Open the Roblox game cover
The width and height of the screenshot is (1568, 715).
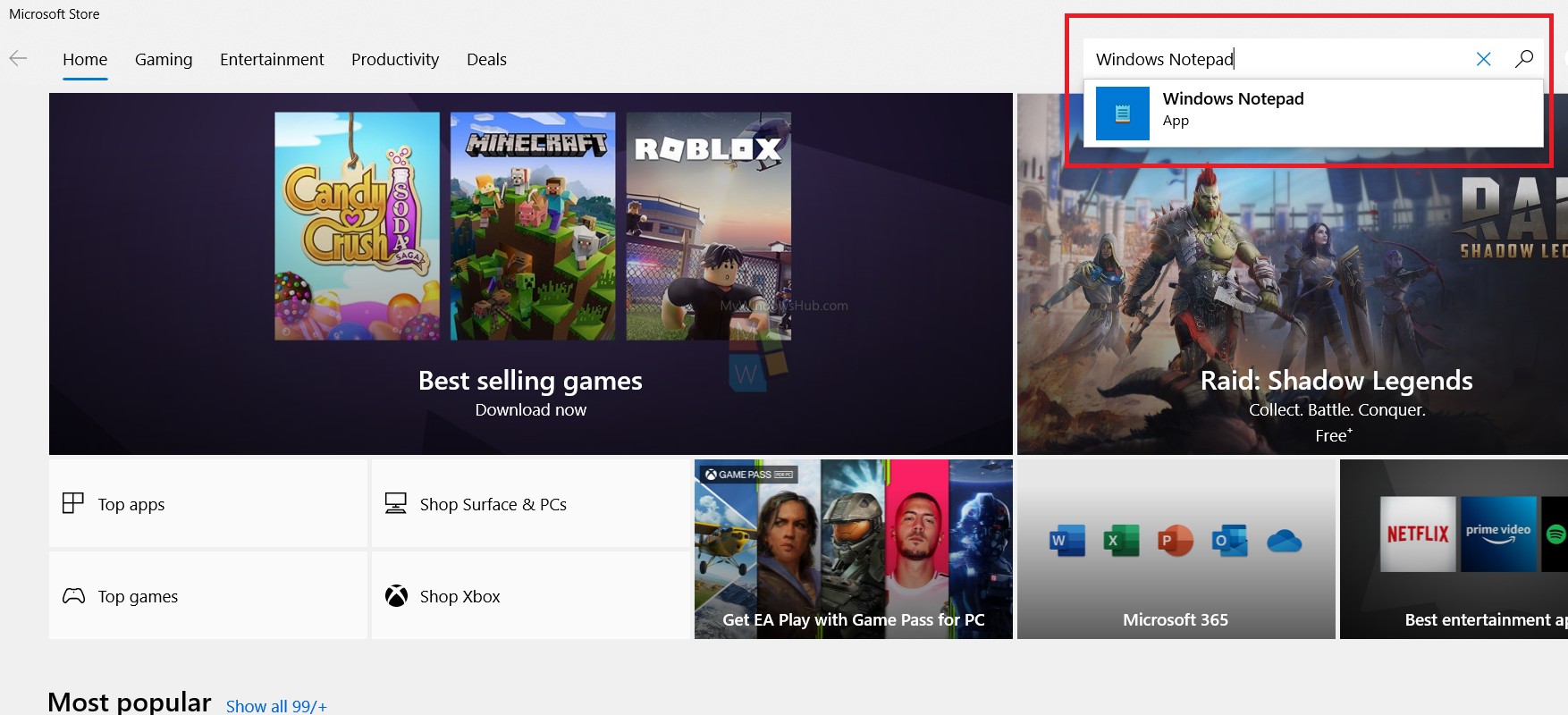click(x=708, y=226)
